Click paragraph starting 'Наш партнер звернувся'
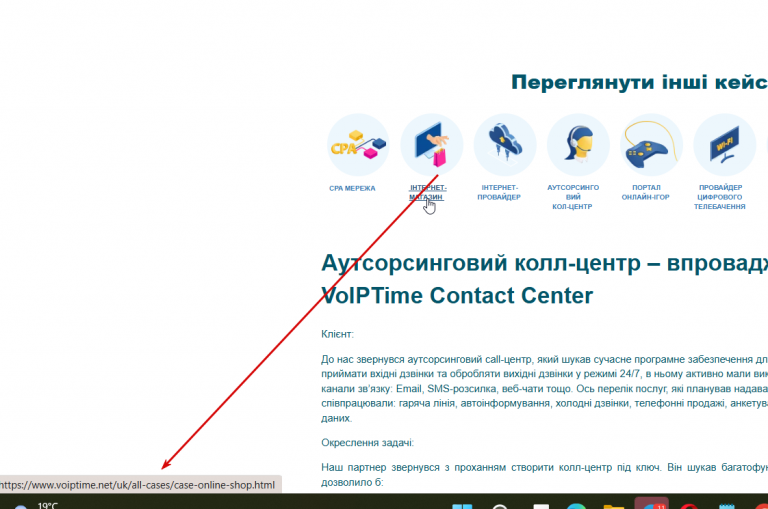This screenshot has width=768, height=509. 544,475
